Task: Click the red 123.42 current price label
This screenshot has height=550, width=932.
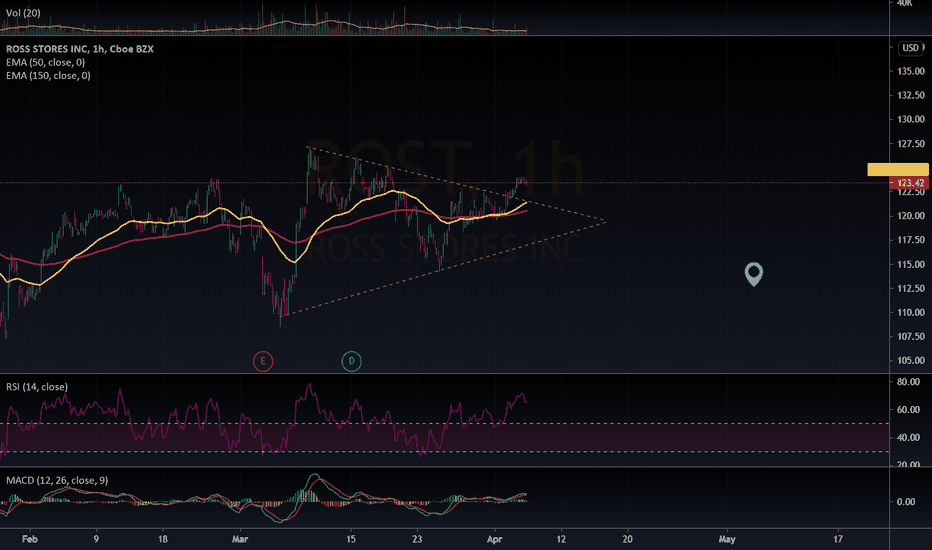Action: (x=910, y=183)
